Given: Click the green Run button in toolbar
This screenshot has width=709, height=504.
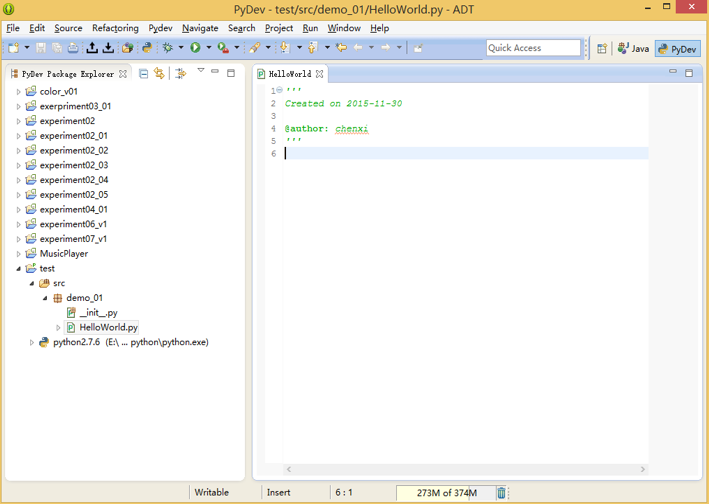Looking at the screenshot, I should (196, 48).
